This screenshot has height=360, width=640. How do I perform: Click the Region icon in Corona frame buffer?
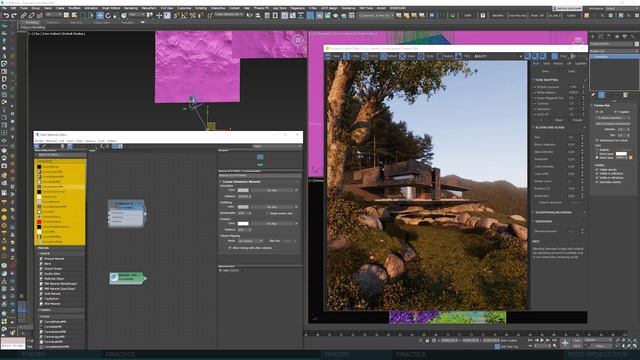439,56
